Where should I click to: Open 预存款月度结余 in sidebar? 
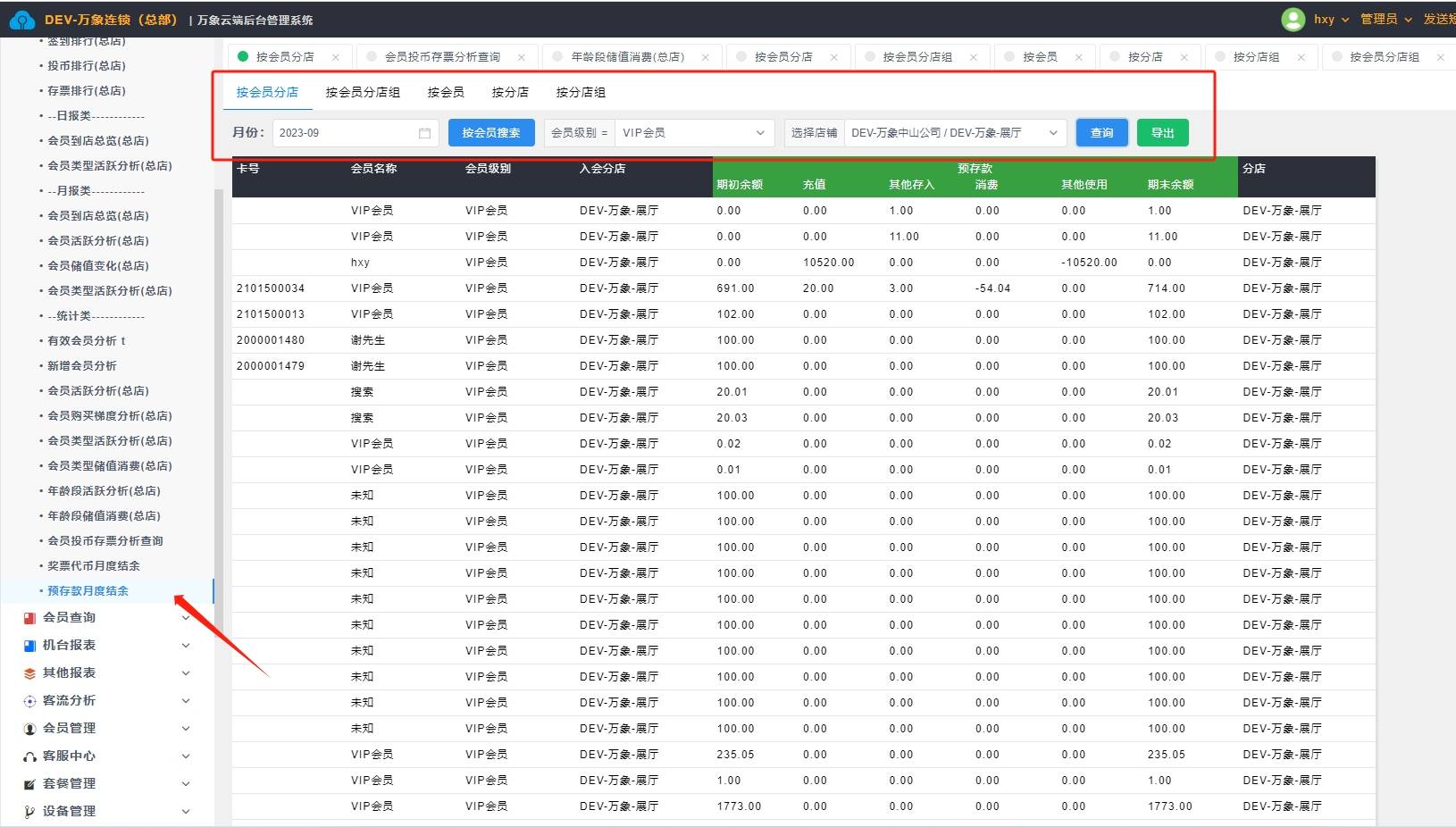click(88, 591)
